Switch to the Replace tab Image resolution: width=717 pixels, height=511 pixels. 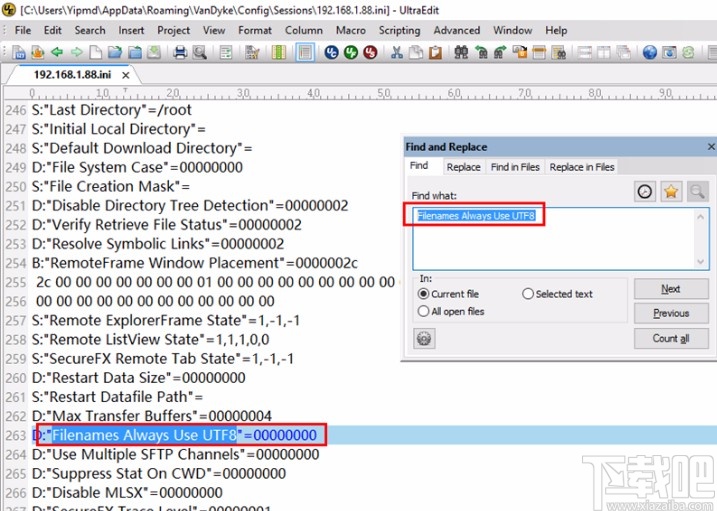click(463, 167)
